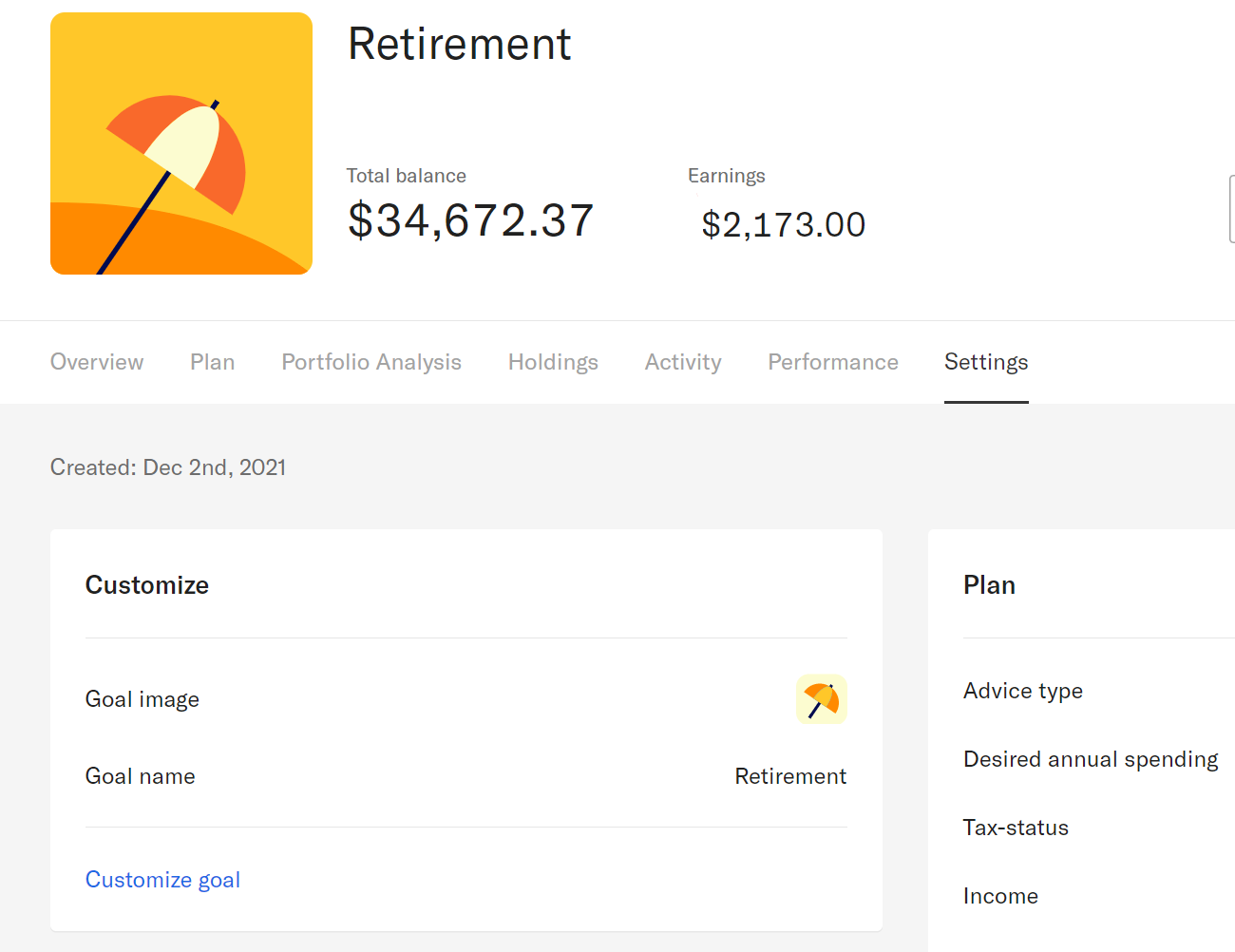Click the Retirement goal title
The height and width of the screenshot is (952, 1235).
coord(460,44)
